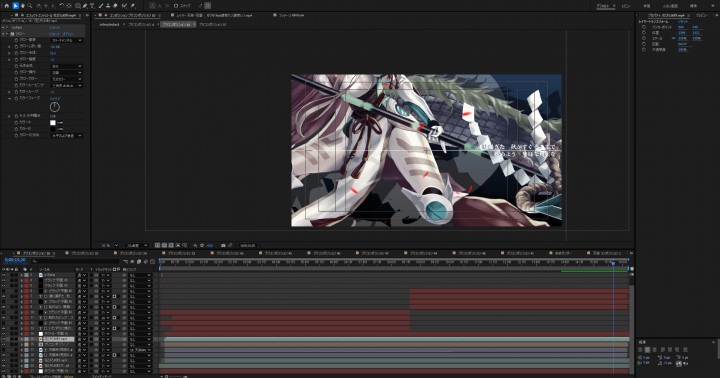Click the snapshot camera icon below viewer

pyautogui.click(x=223, y=245)
